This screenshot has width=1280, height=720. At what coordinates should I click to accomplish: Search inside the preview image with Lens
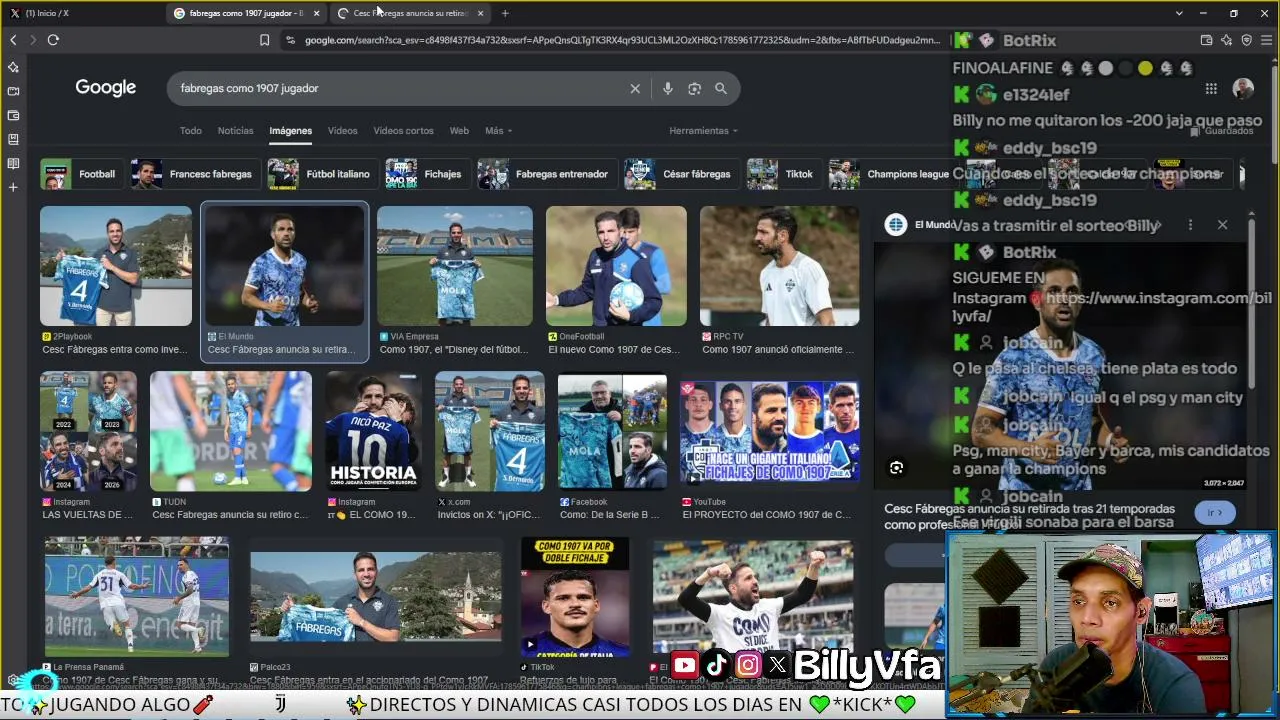(896, 468)
